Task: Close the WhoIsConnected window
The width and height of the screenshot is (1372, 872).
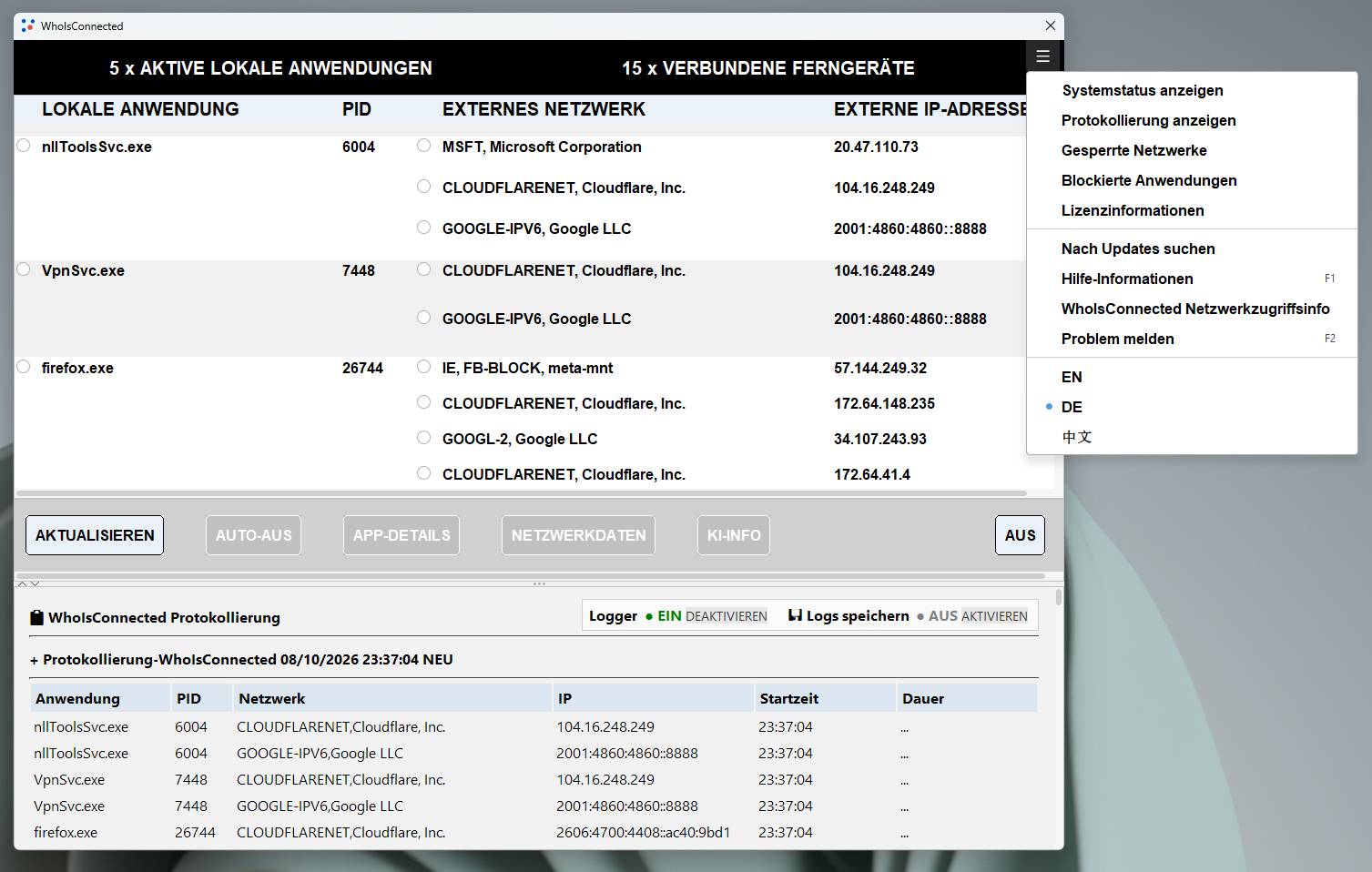Action: (1050, 25)
